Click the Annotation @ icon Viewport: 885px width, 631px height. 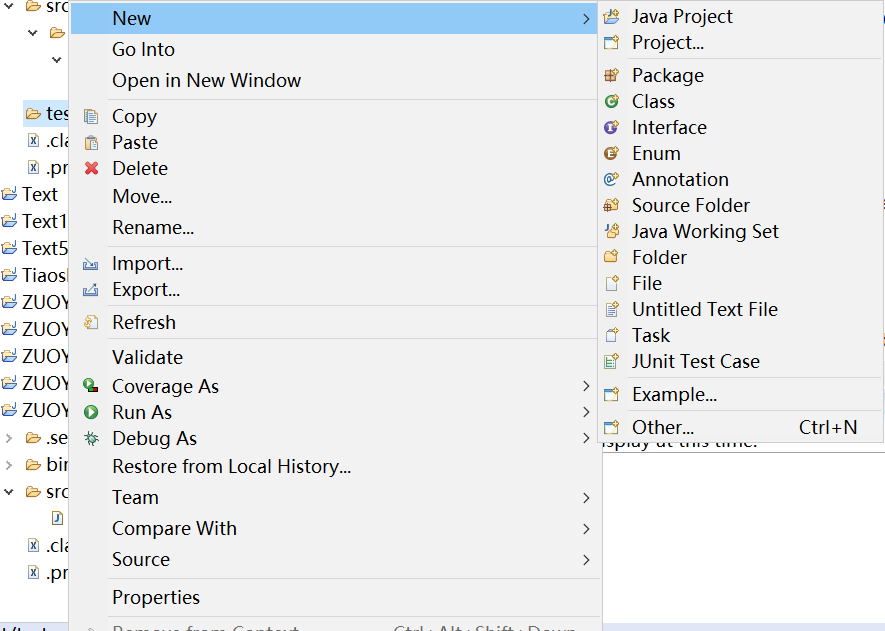(x=611, y=179)
